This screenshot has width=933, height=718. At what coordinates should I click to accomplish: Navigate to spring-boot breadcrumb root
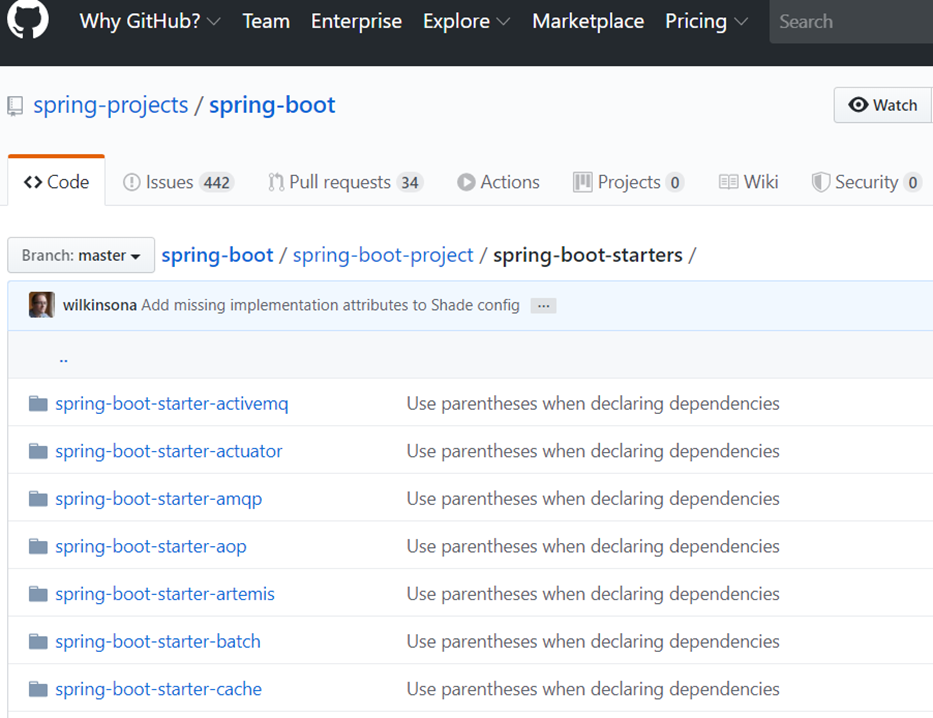click(217, 255)
